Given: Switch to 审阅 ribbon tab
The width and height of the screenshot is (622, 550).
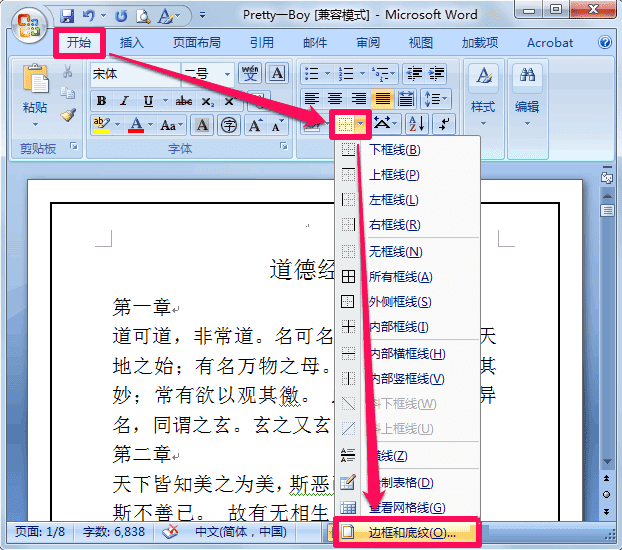Looking at the screenshot, I should (368, 42).
